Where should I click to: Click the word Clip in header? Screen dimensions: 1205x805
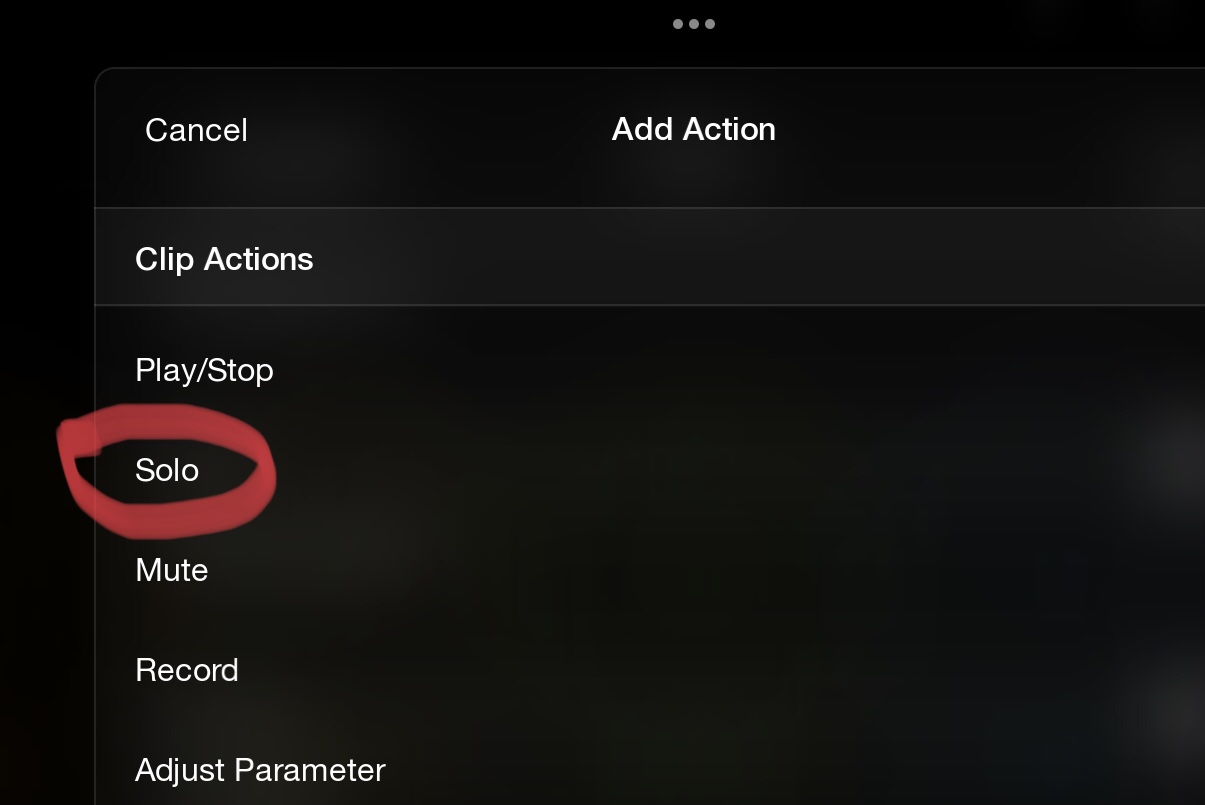(x=164, y=259)
